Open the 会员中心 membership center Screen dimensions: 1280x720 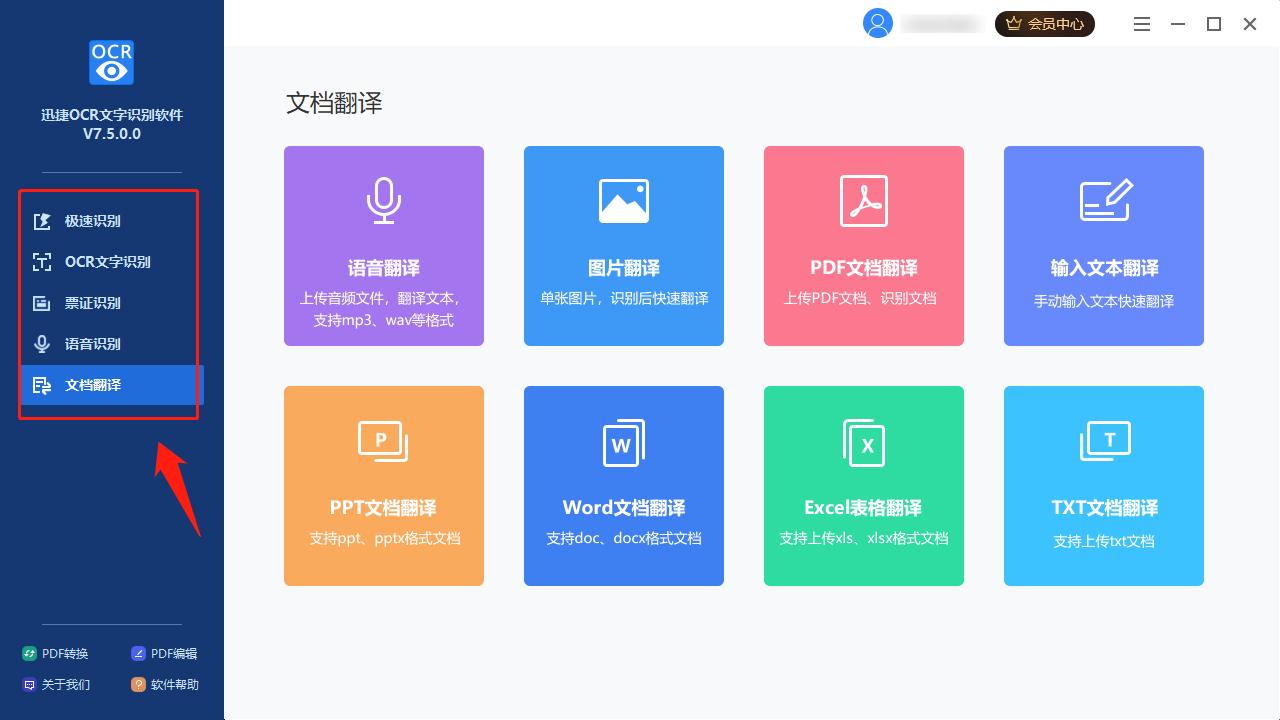click(x=1044, y=23)
